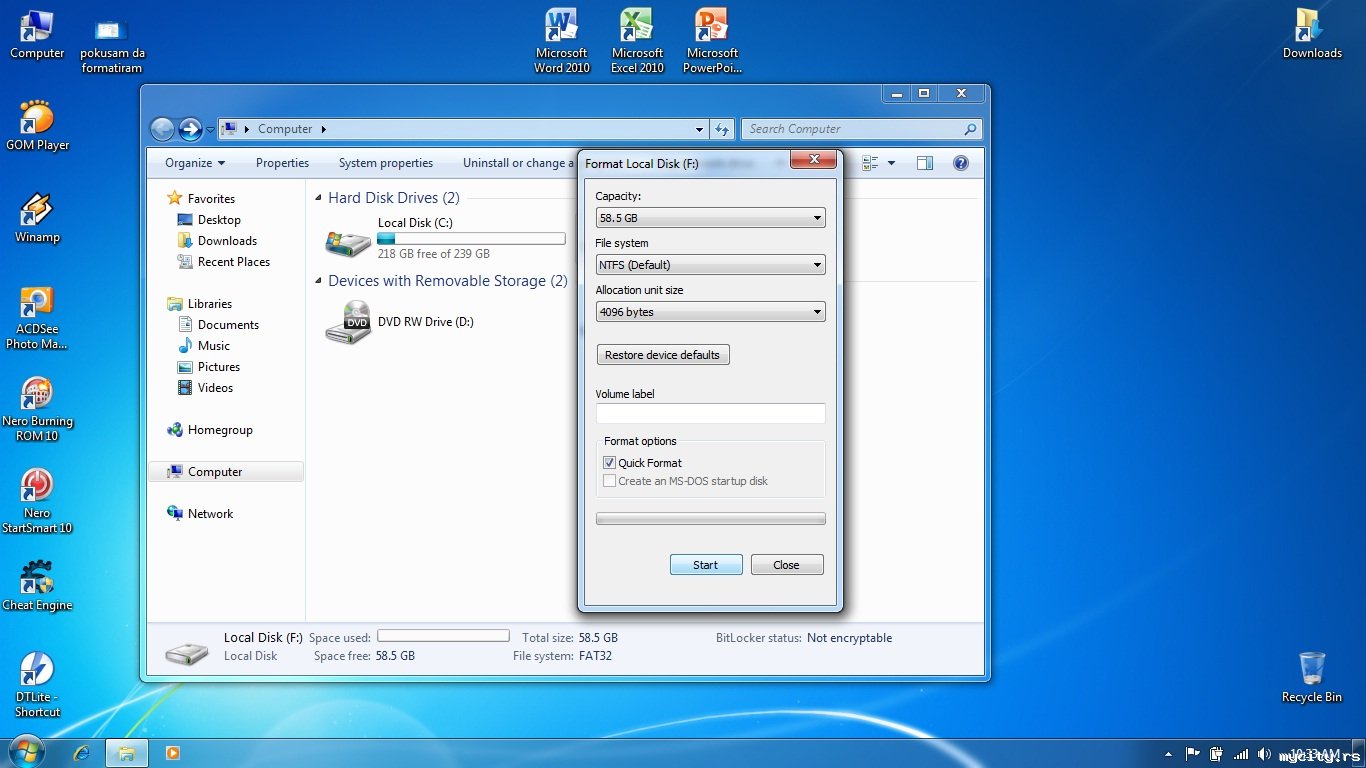Uncheck the Quick Format checkbox
This screenshot has height=768, width=1366.
tap(610, 463)
